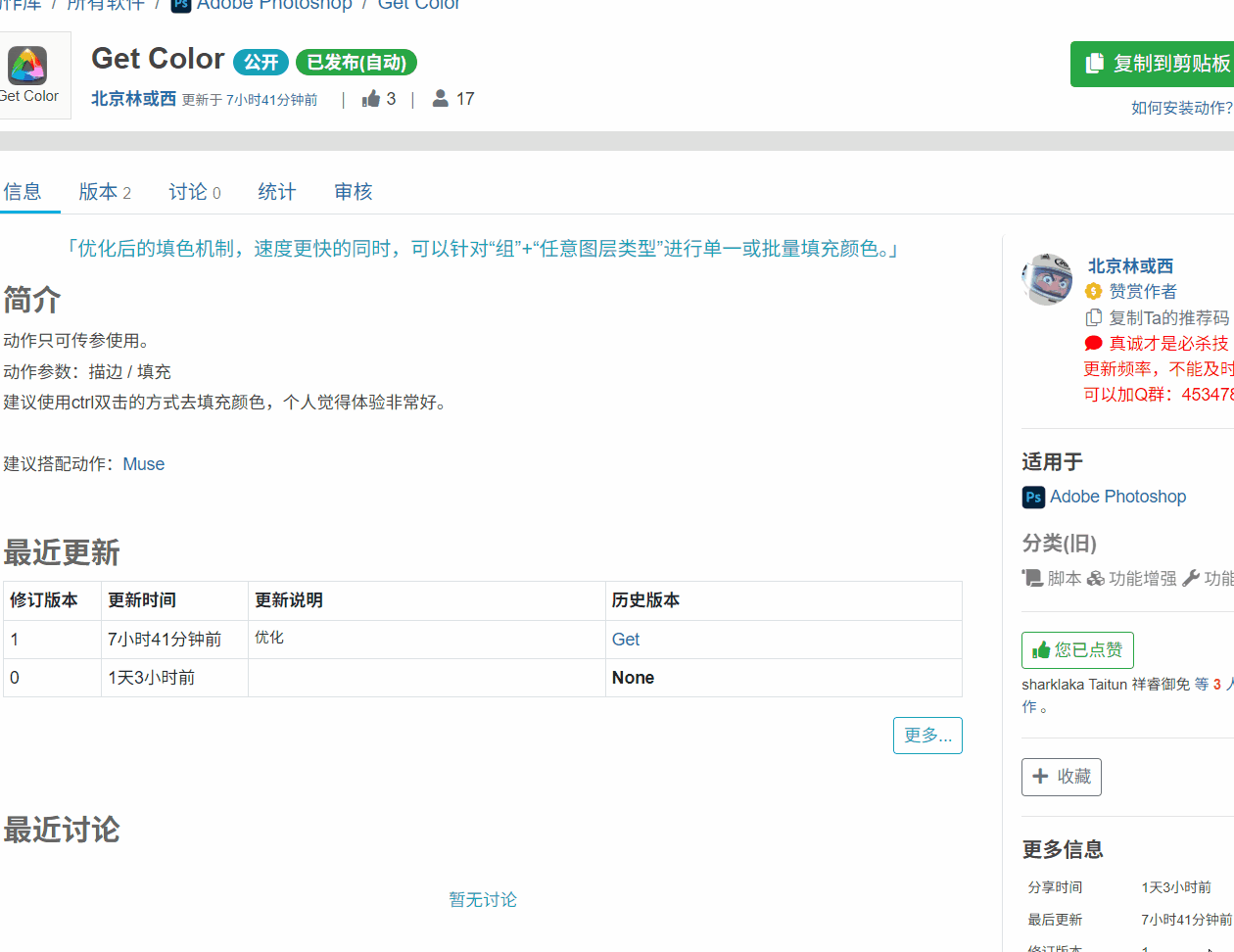
Task: Open the 版本 tab
Action: coord(105,192)
